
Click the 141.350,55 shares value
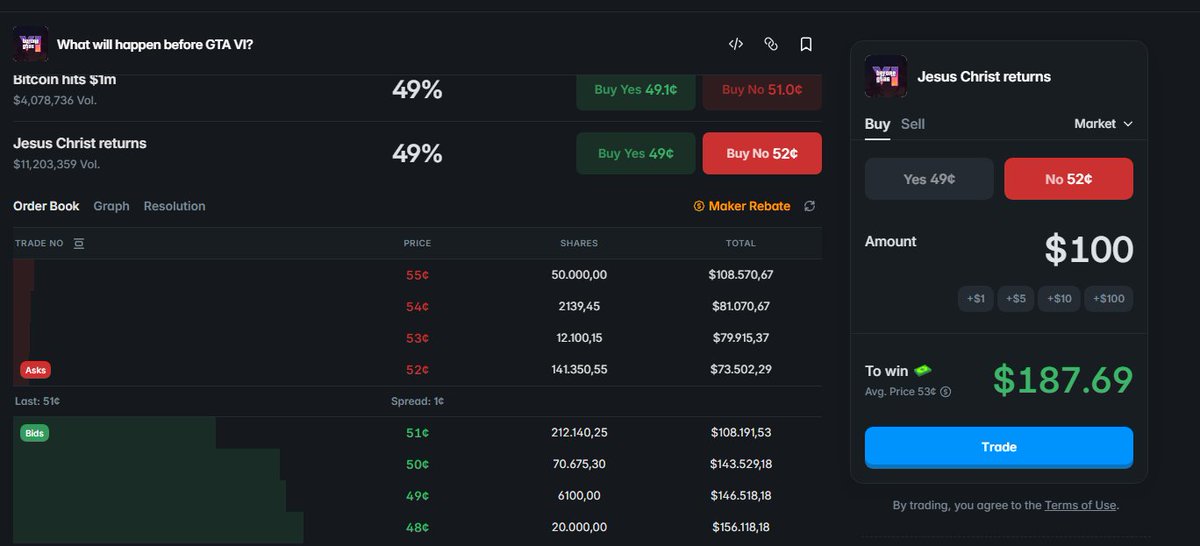click(579, 369)
